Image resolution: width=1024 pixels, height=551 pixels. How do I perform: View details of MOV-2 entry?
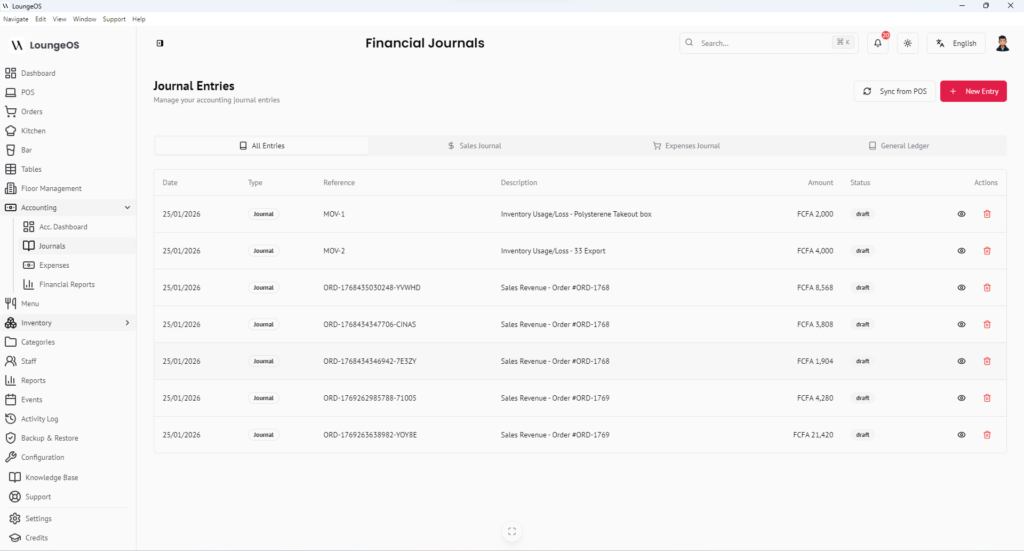(961, 251)
